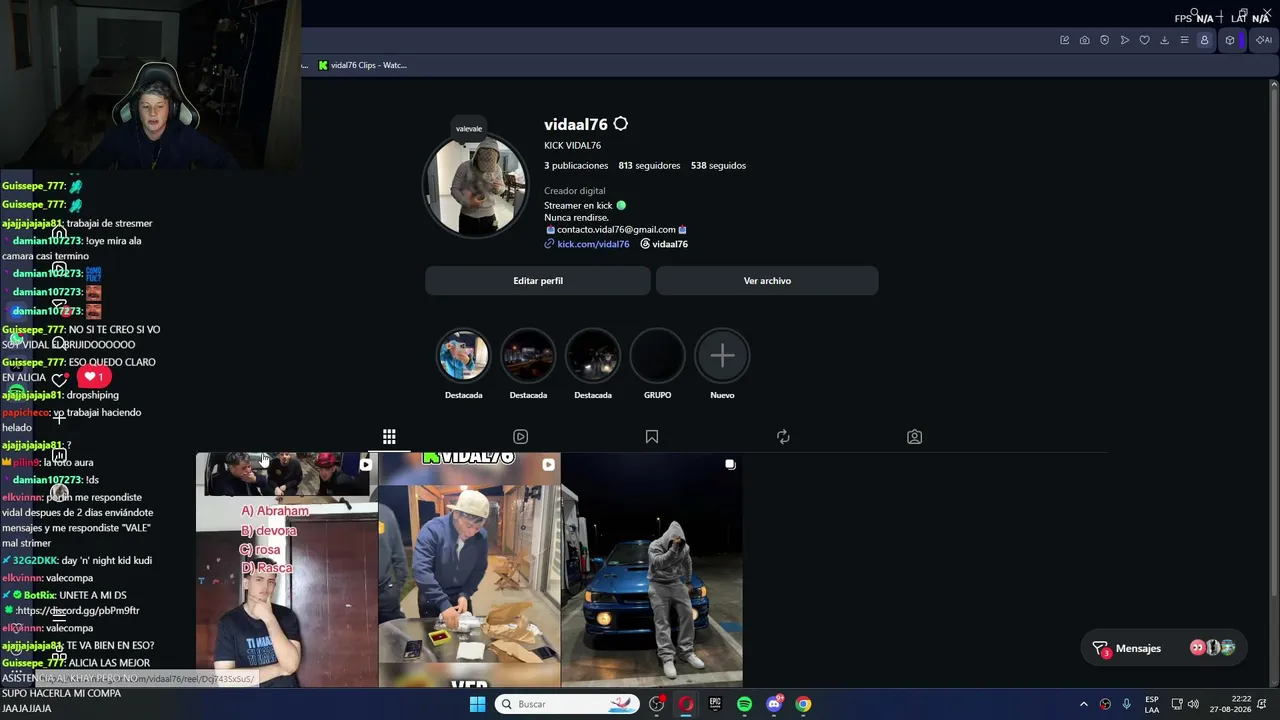Expand the Mensajes messages panel
Viewport: 1280px width, 720px height.
click(1166, 648)
